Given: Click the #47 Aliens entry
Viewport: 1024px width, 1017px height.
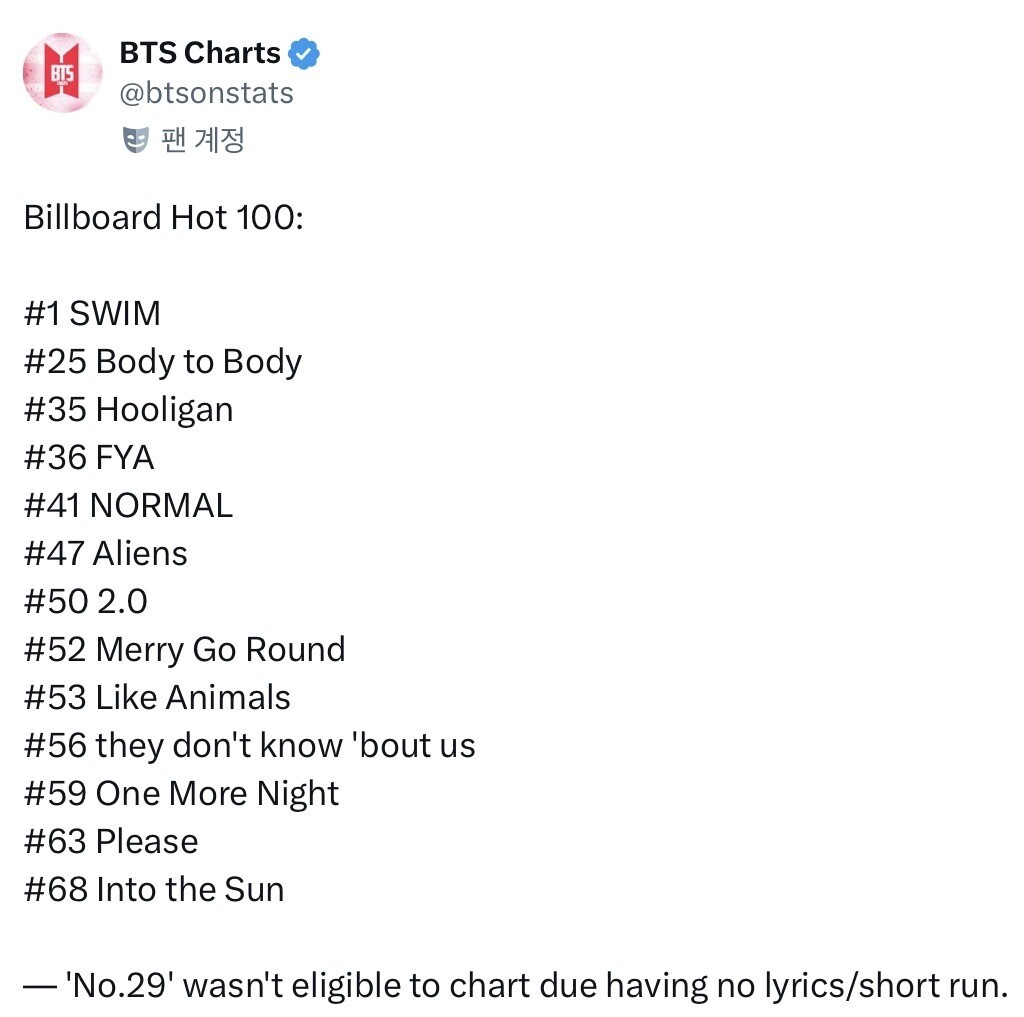Looking at the screenshot, I should (106, 553).
